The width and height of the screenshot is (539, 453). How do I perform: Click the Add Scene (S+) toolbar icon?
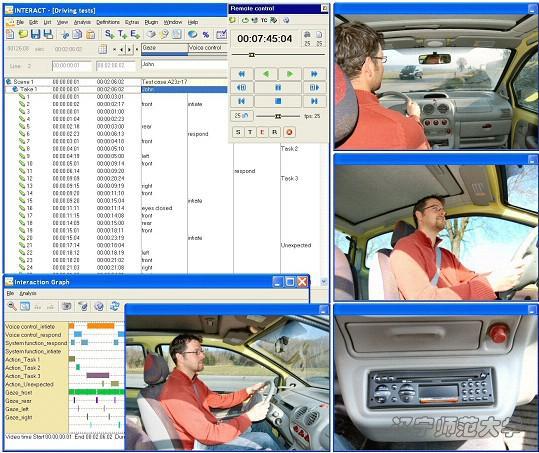[x=109, y=34]
